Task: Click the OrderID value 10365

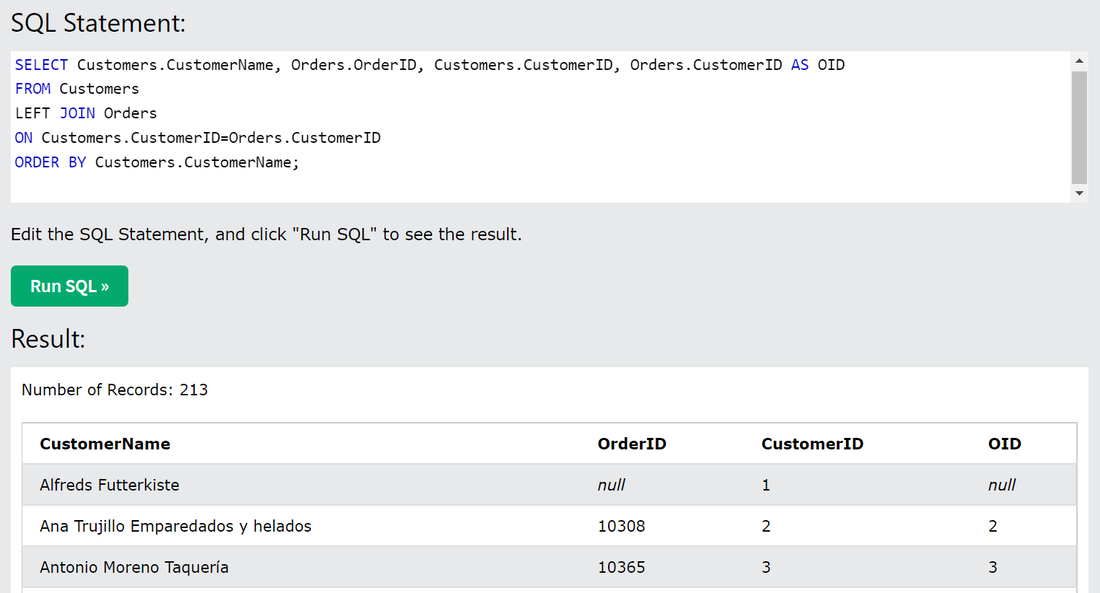Action: (621, 567)
